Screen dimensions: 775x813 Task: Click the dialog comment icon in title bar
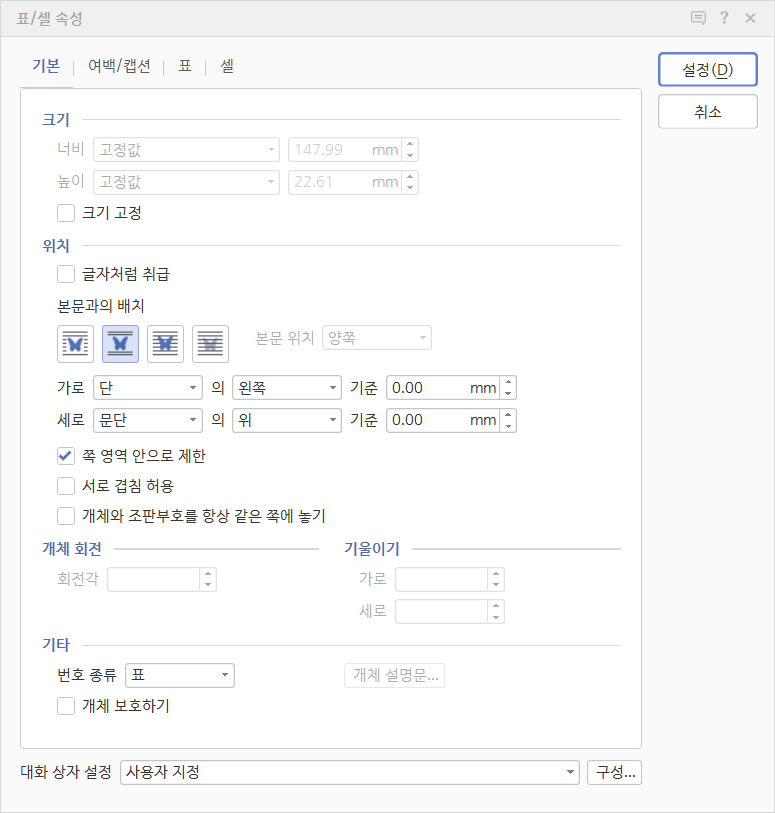click(698, 18)
